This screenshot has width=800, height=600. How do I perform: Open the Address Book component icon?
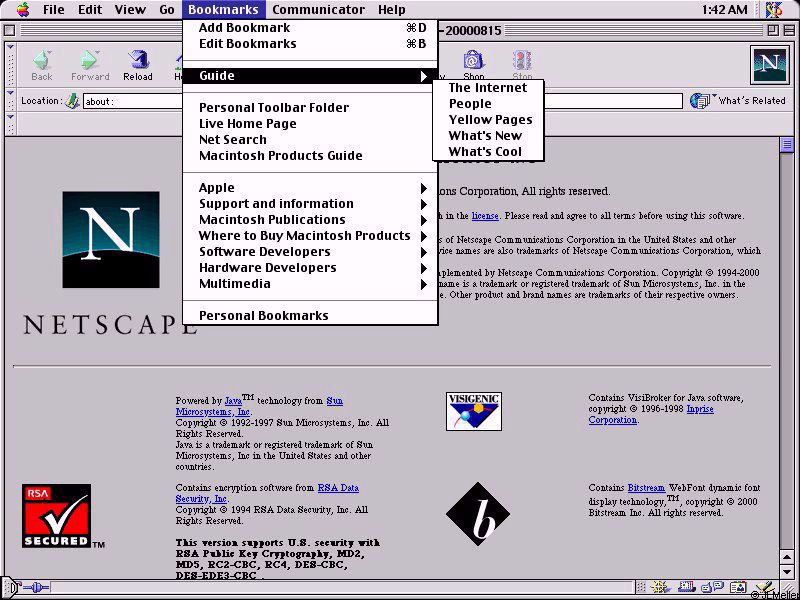[738, 587]
